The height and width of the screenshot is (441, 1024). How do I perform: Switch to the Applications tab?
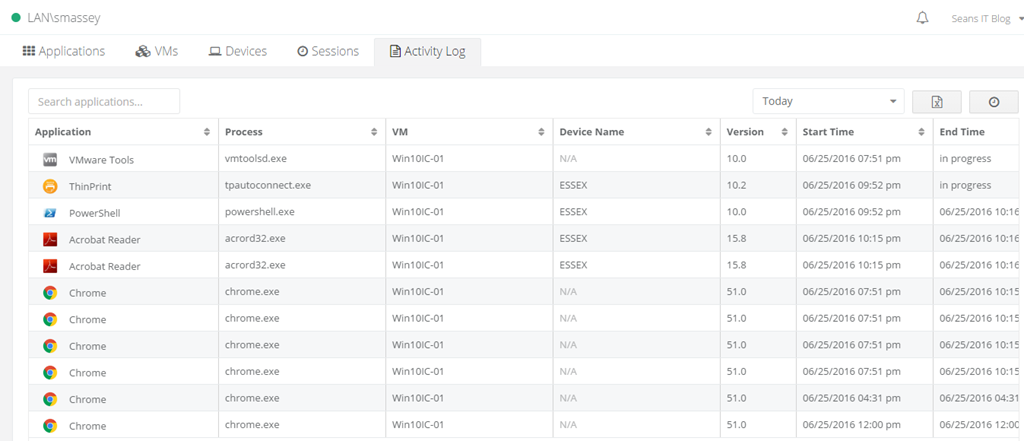coord(64,51)
